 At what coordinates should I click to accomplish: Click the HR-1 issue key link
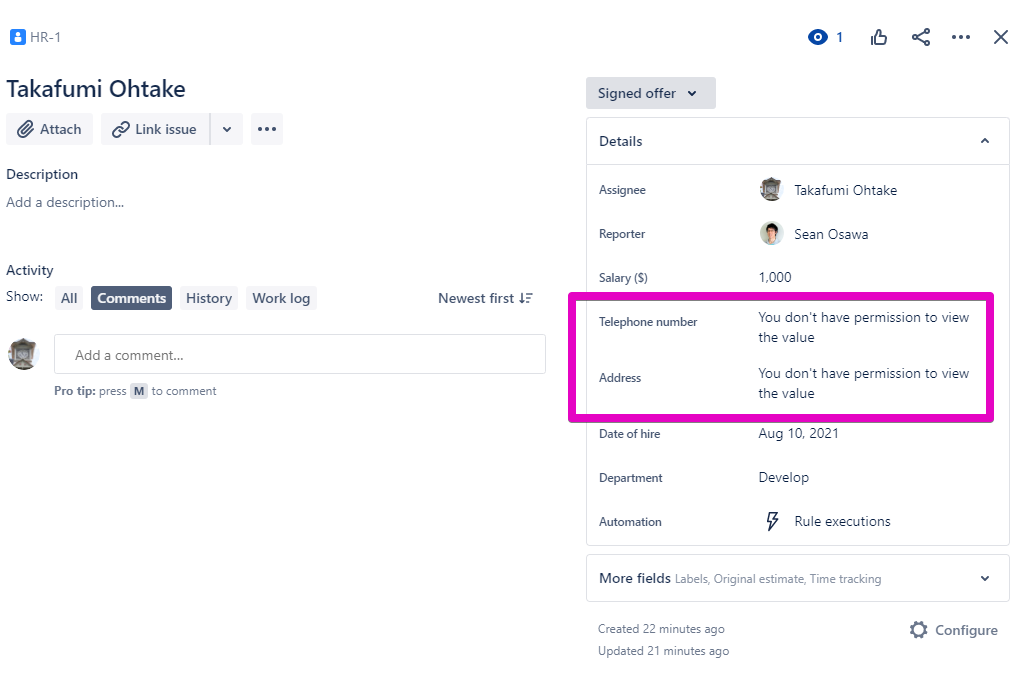pyautogui.click(x=45, y=38)
